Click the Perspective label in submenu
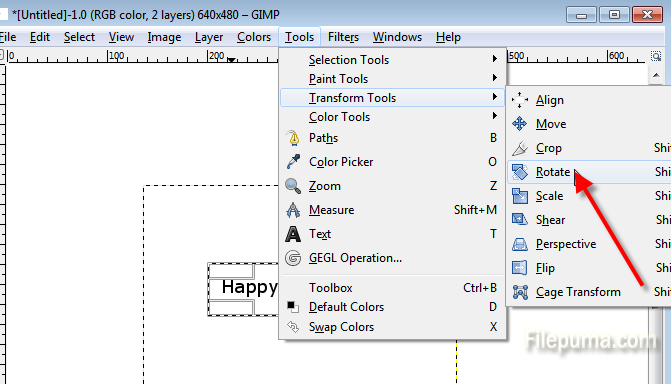Image resolution: width=671 pixels, height=384 pixels. pyautogui.click(x=566, y=244)
